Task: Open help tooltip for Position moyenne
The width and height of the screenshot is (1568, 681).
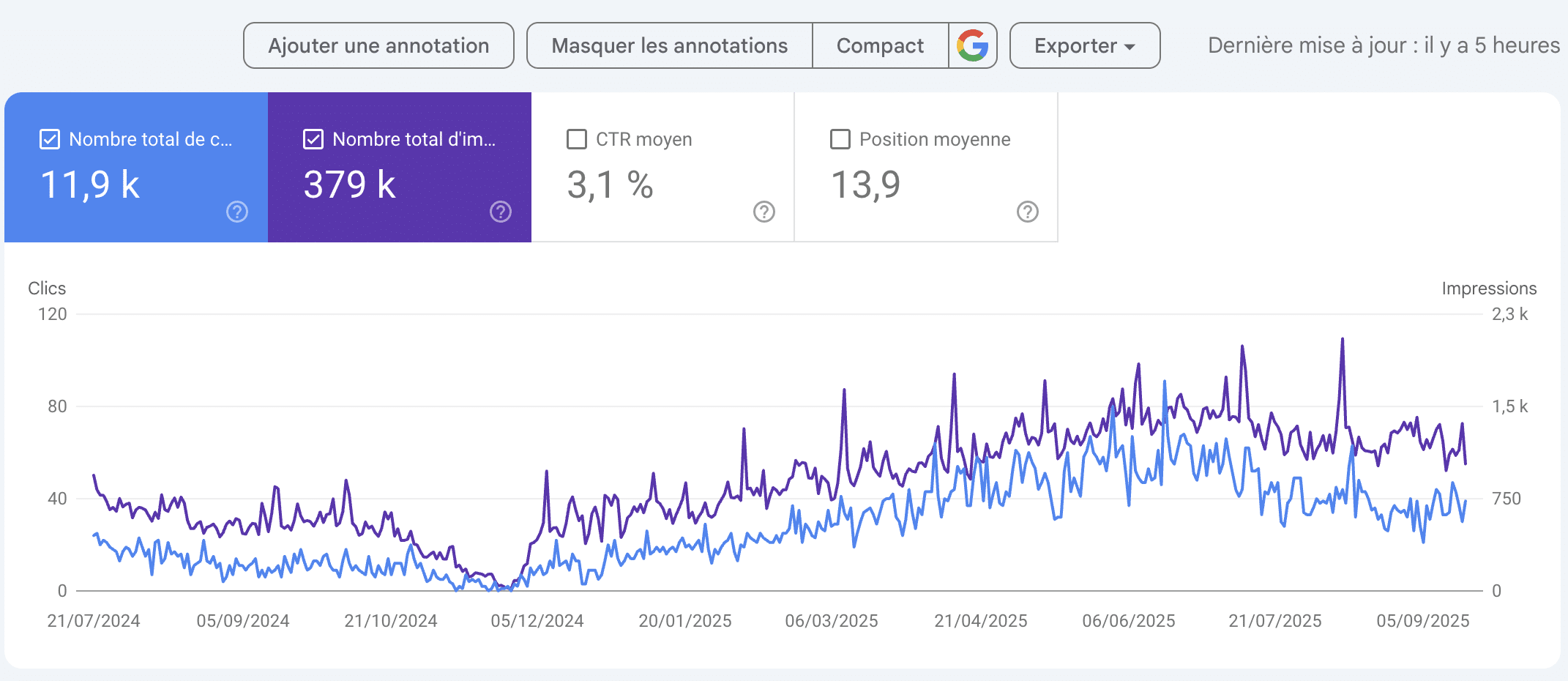Action: click(x=1027, y=212)
